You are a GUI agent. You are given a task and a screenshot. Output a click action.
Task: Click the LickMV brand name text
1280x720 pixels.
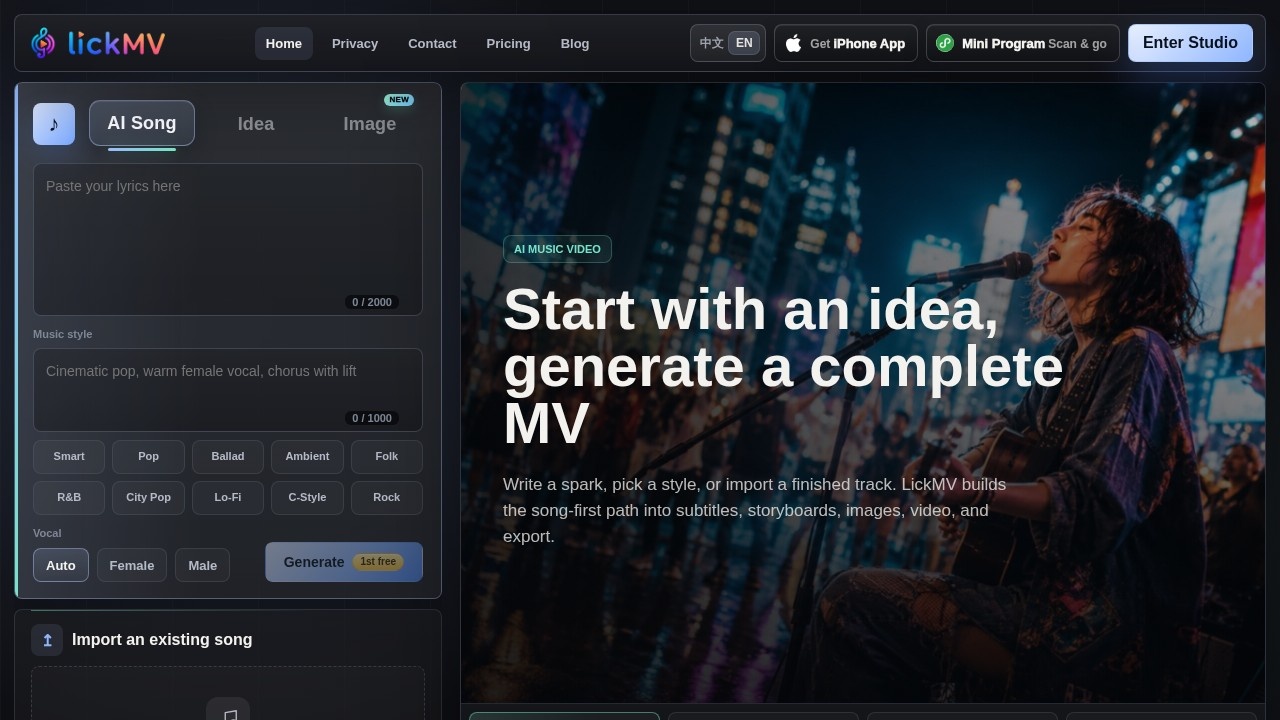(x=116, y=43)
